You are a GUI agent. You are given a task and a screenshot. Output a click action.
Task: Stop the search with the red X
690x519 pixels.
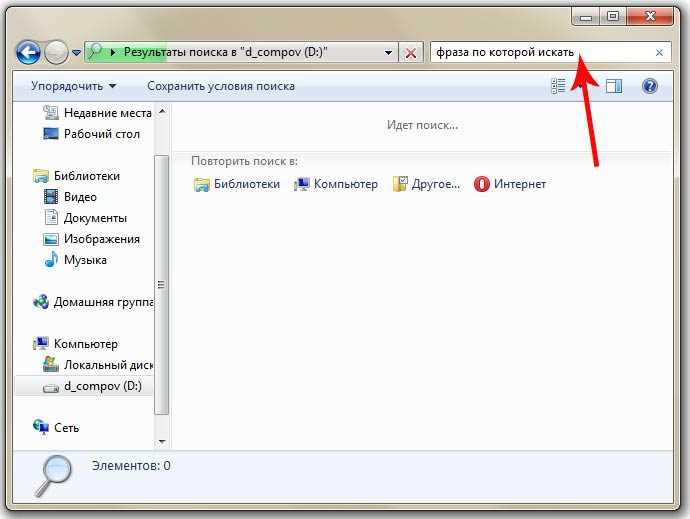click(x=411, y=53)
